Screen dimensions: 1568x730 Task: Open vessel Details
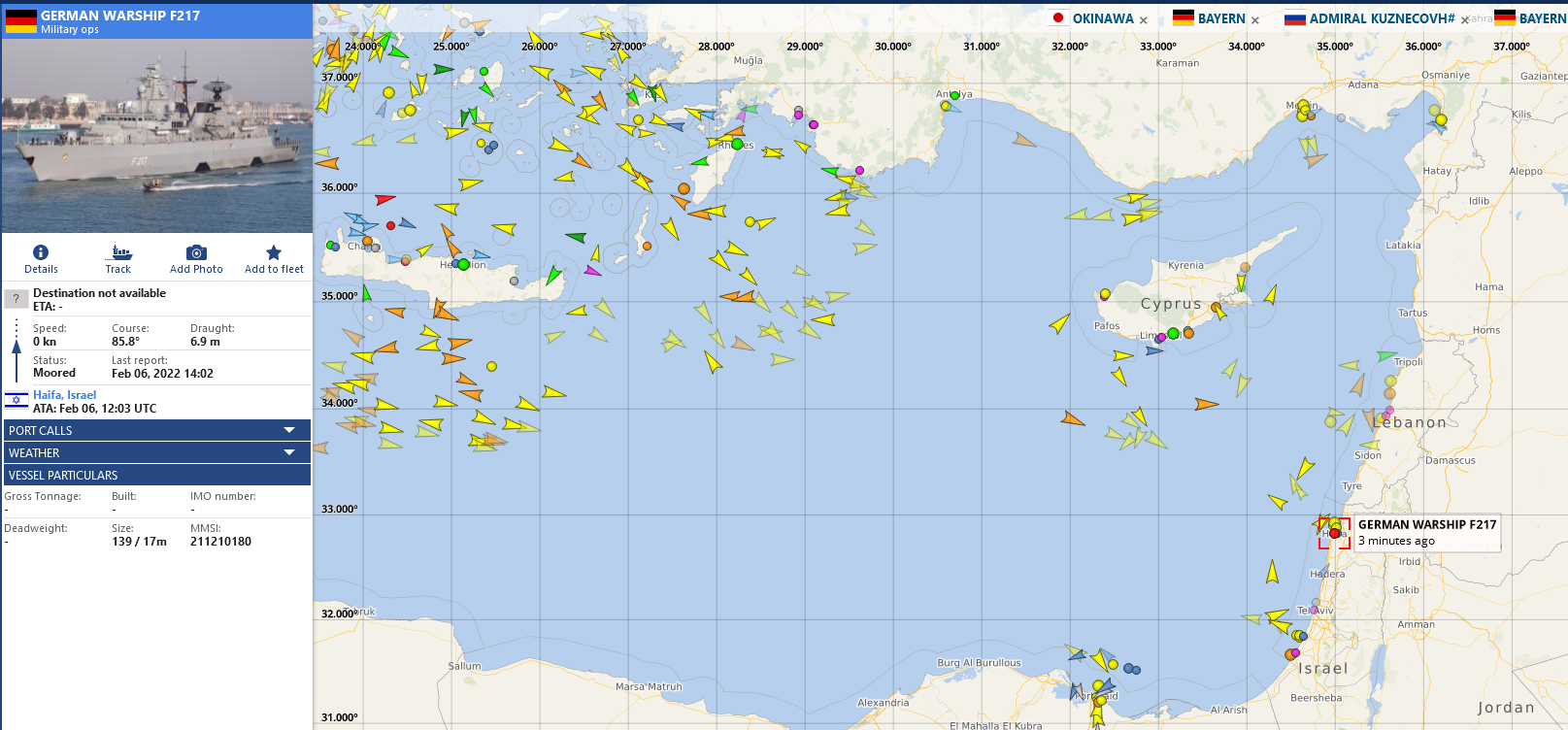(x=41, y=259)
